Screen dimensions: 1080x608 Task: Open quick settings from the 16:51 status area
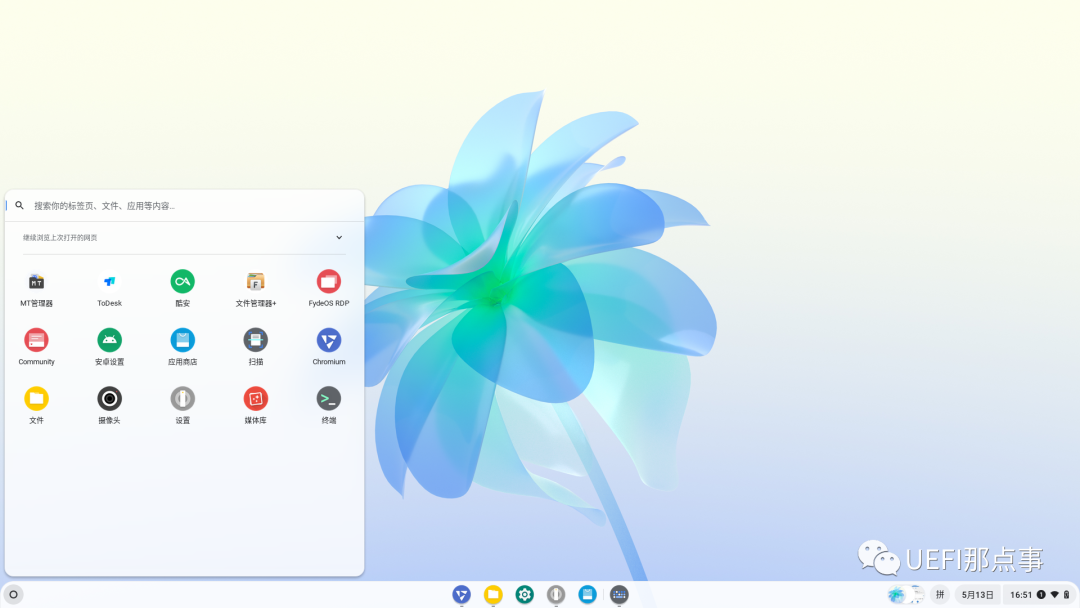(x=1039, y=595)
